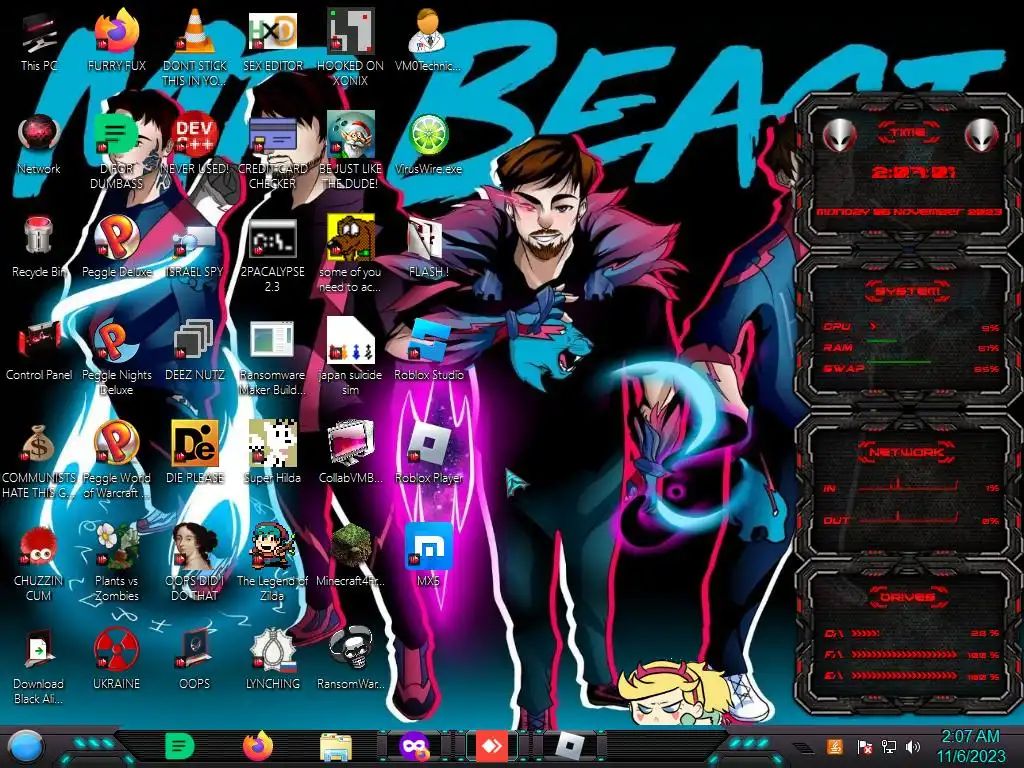
Task: Launch Peggle Deluxe
Action: click(x=117, y=238)
